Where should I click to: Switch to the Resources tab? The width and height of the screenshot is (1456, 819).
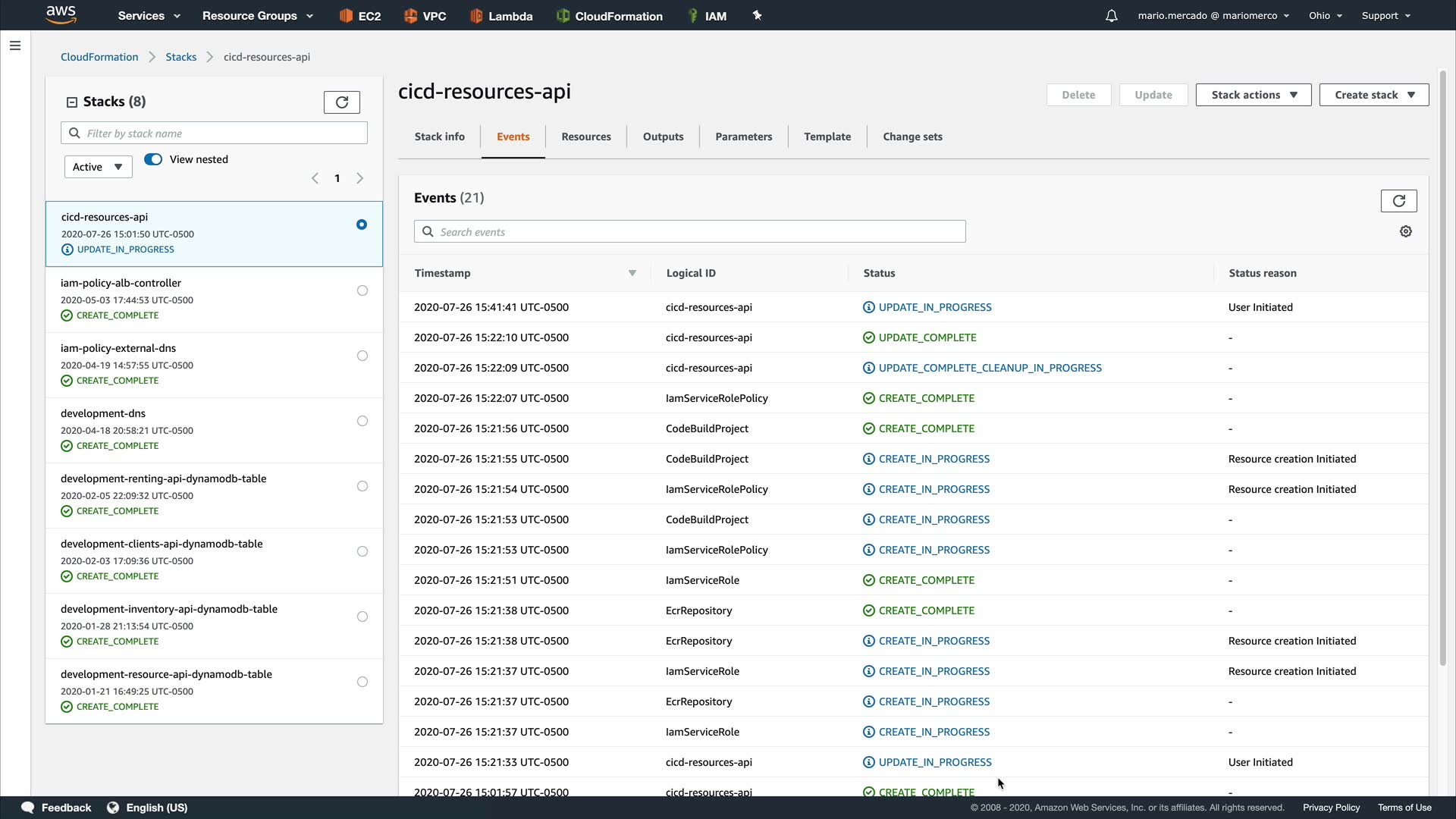[585, 136]
